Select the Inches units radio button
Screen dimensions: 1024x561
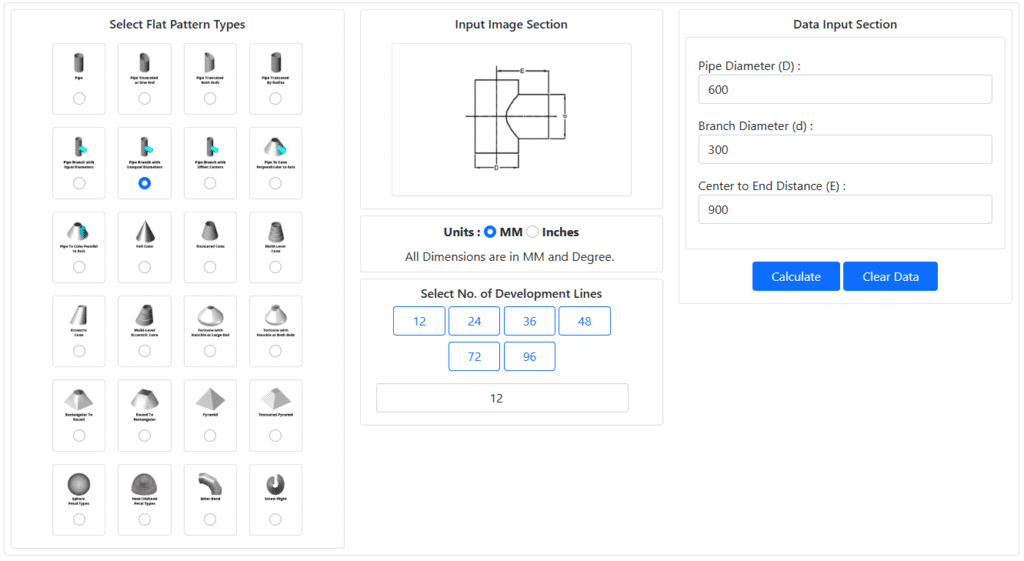click(532, 232)
